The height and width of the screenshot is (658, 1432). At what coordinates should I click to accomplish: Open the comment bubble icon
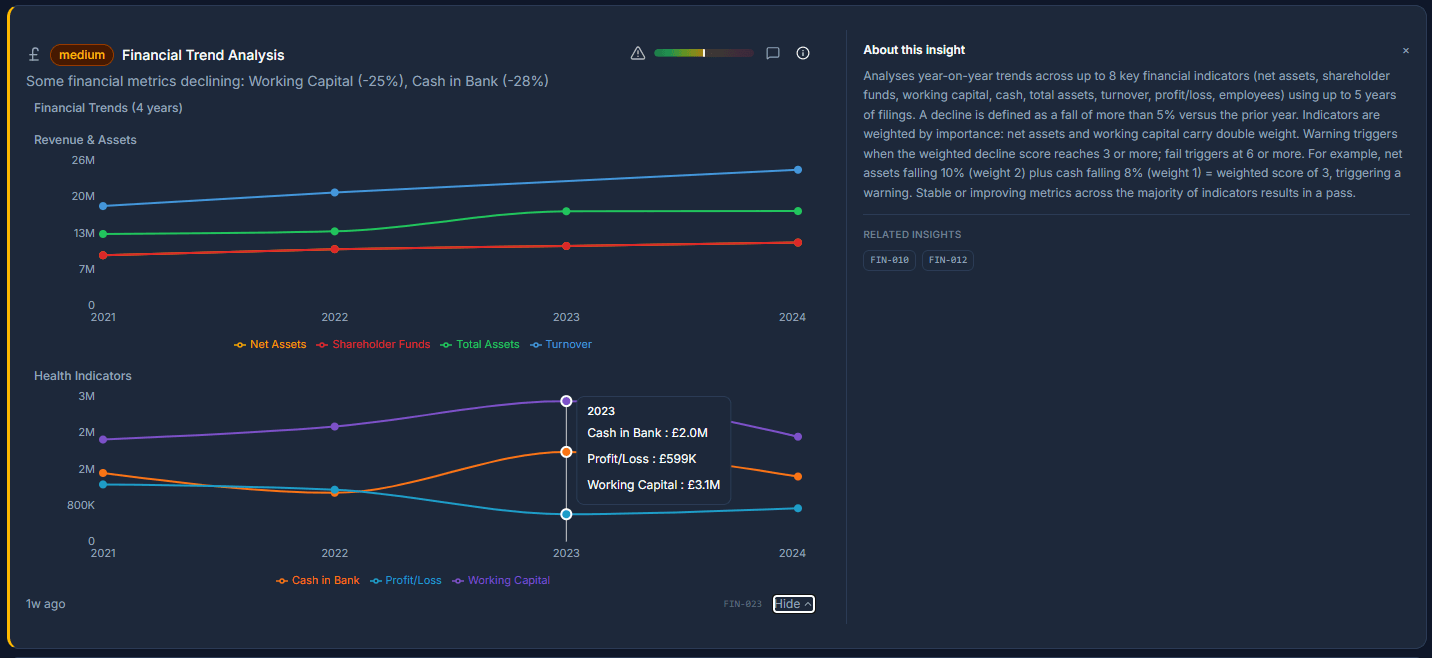coord(773,53)
